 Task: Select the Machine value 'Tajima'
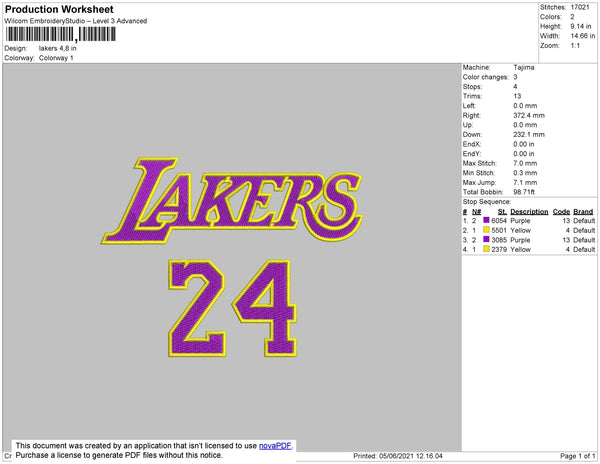click(x=524, y=67)
